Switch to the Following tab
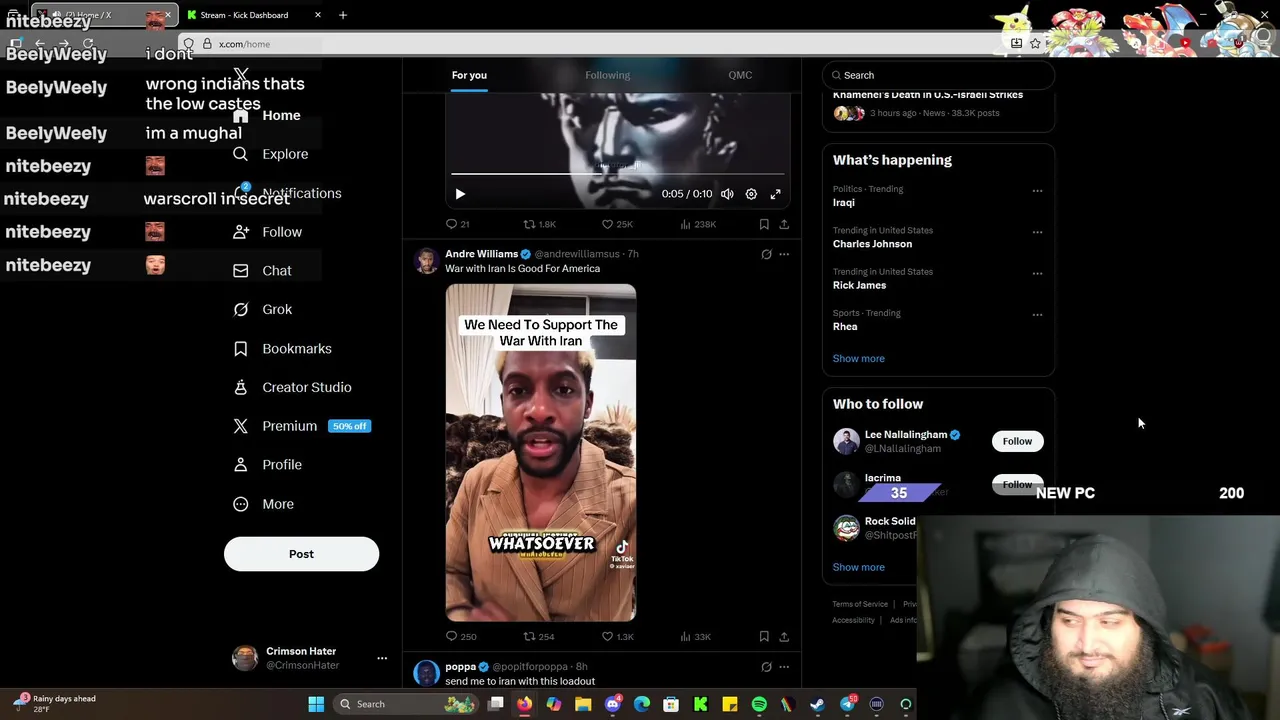Screen dimensions: 1280x720 point(607,75)
